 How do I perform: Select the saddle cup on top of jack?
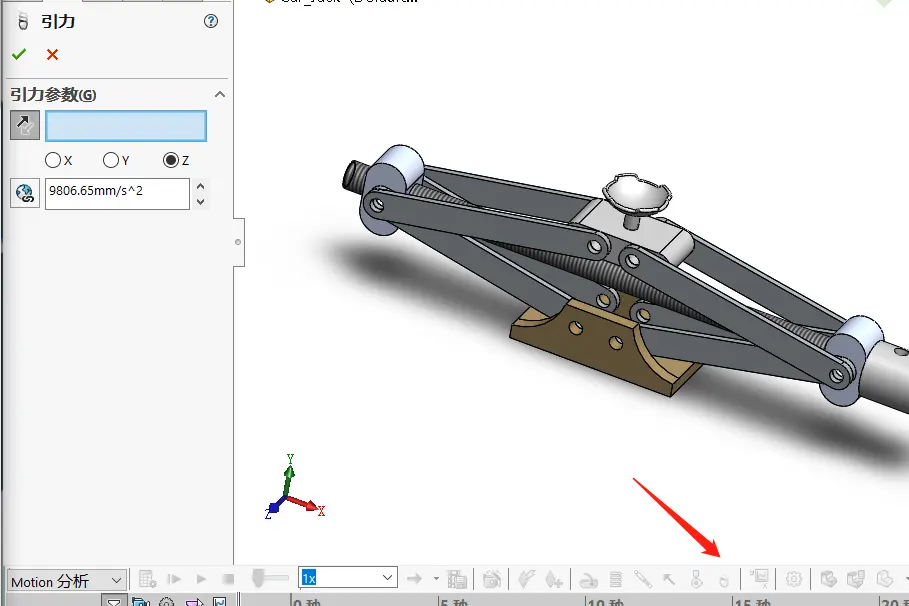tap(637, 196)
